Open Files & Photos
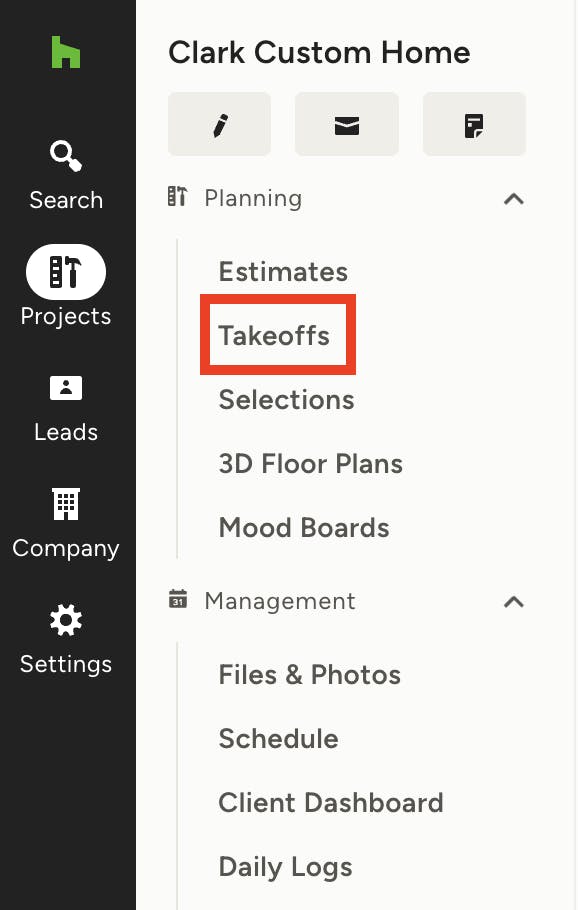The image size is (578, 910). [x=310, y=675]
